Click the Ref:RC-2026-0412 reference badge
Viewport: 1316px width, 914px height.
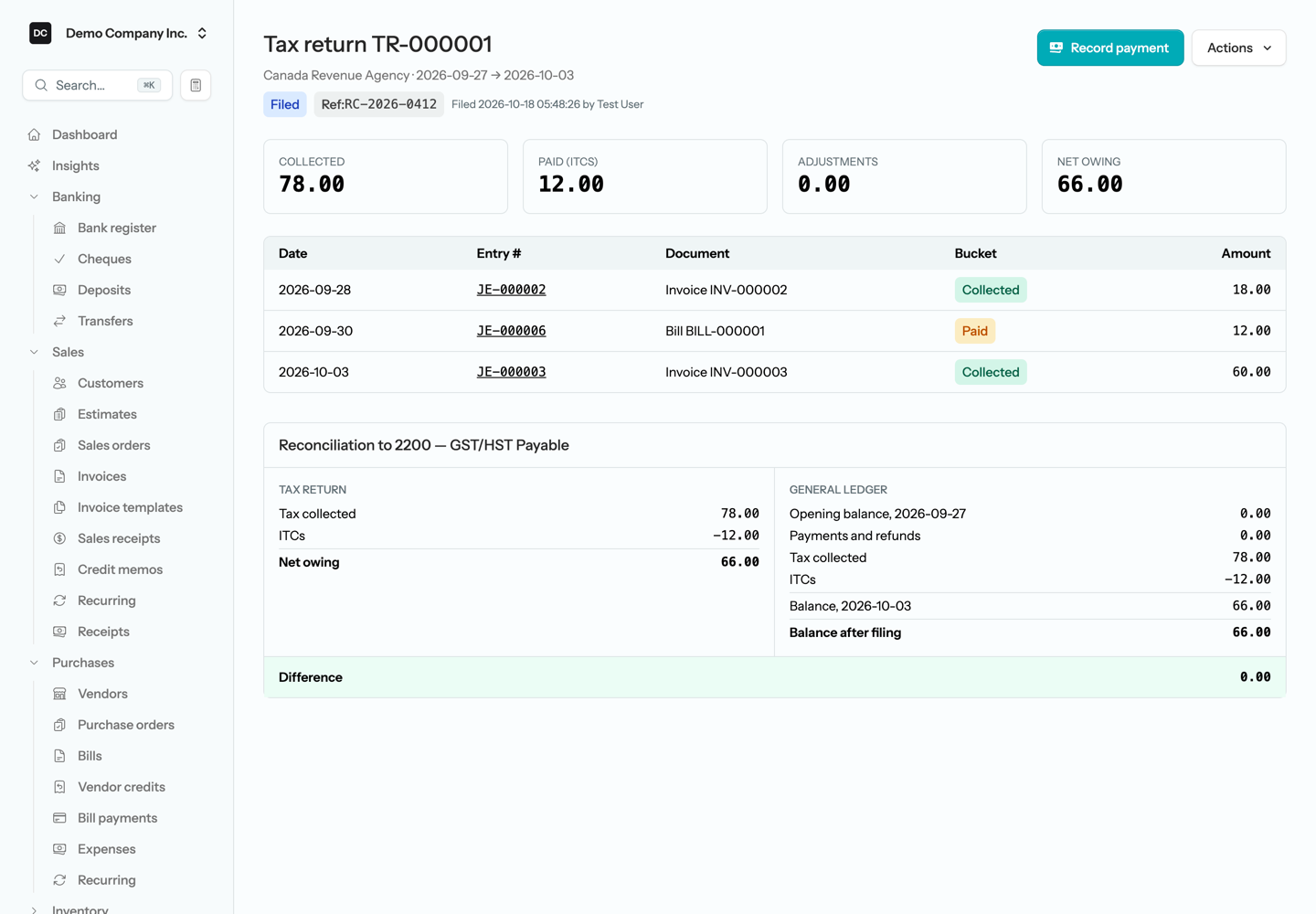pos(379,104)
